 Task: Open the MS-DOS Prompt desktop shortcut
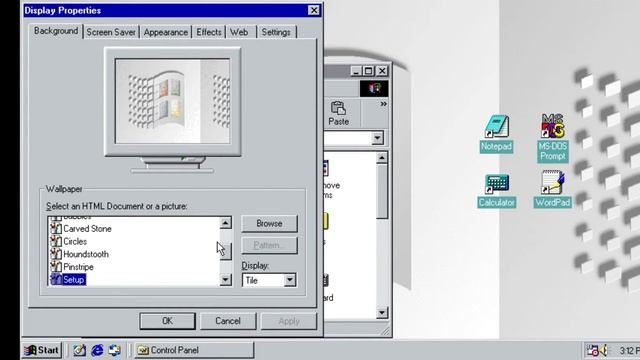[553, 138]
